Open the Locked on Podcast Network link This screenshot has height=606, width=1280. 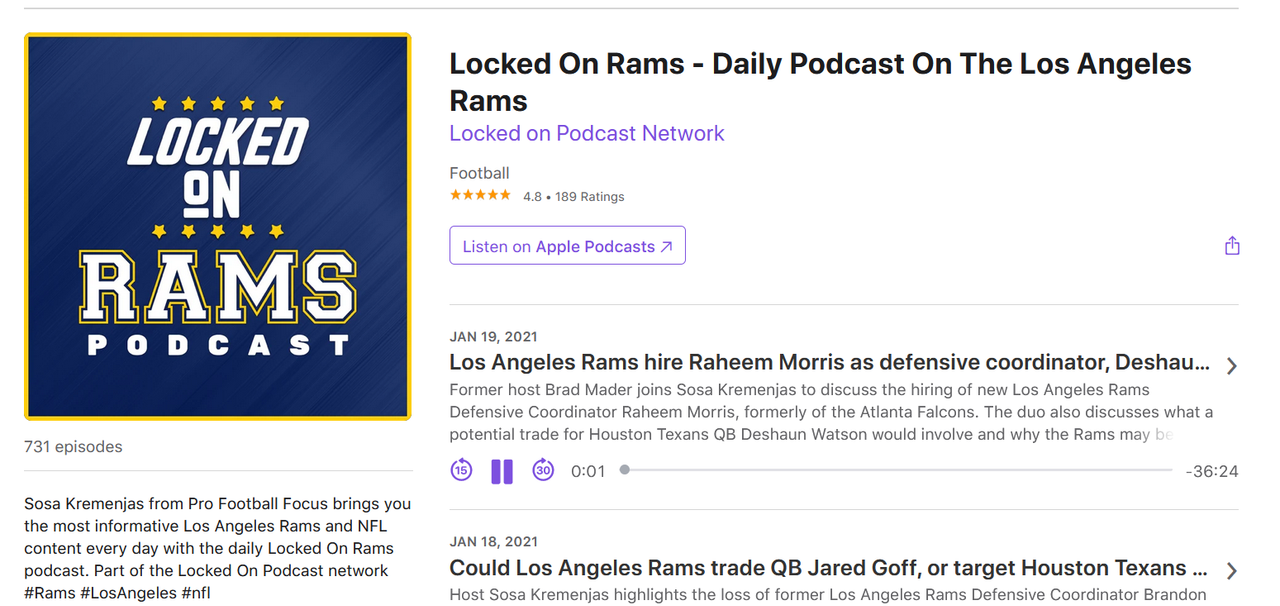[587, 133]
